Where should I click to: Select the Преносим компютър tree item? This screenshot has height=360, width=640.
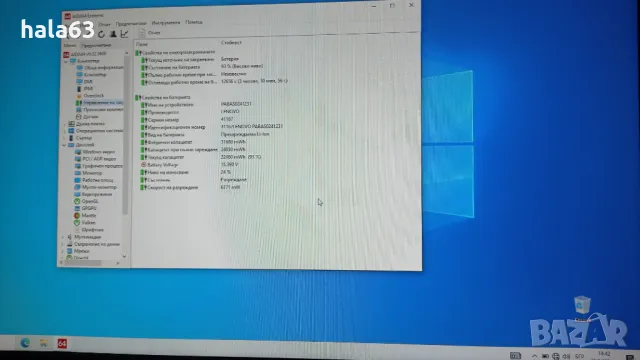click(x=100, y=110)
